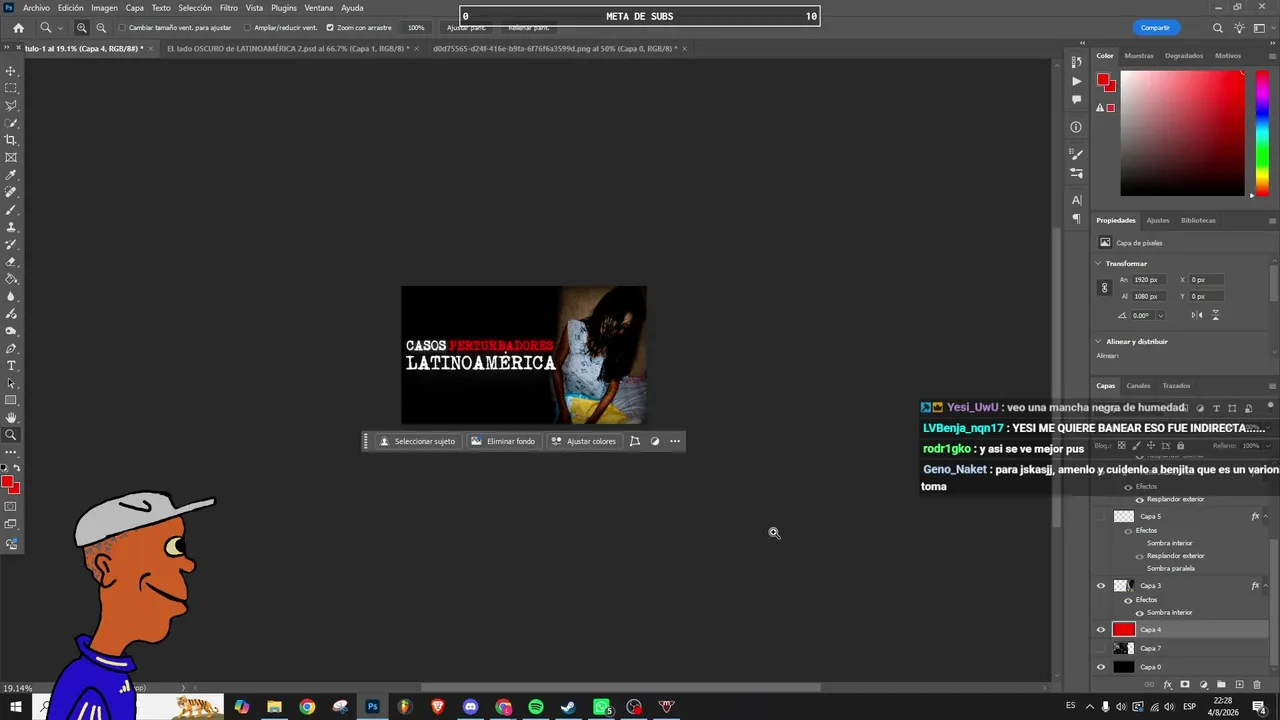
Task: Pick a color in the Color panel field
Action: [1183, 134]
